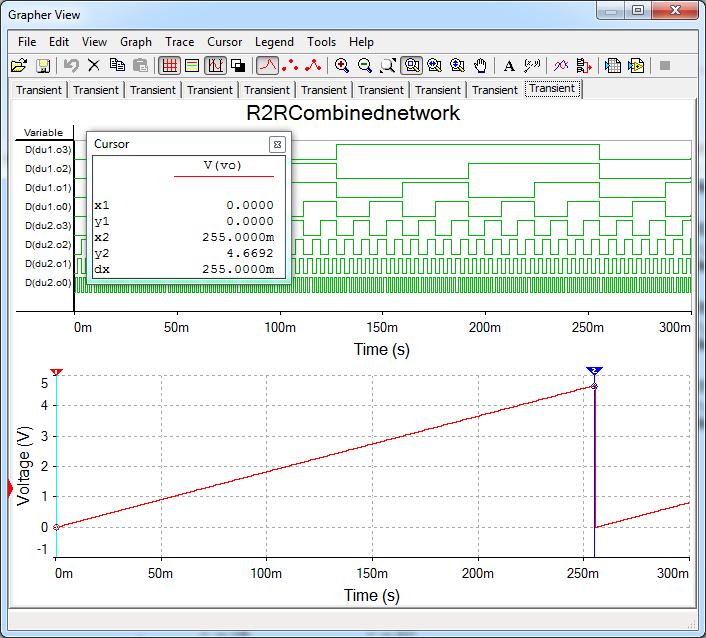Click the vertical zoom icon
706x638 pixels.
(x=457, y=66)
